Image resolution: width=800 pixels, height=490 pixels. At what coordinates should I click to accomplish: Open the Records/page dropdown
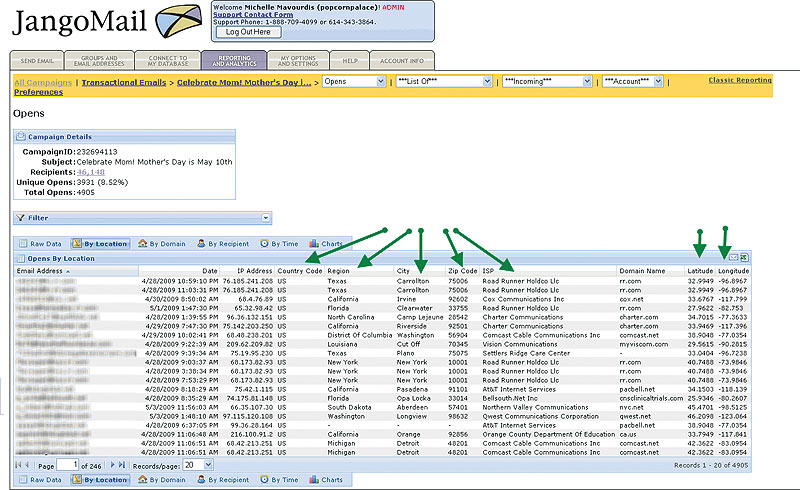197,465
